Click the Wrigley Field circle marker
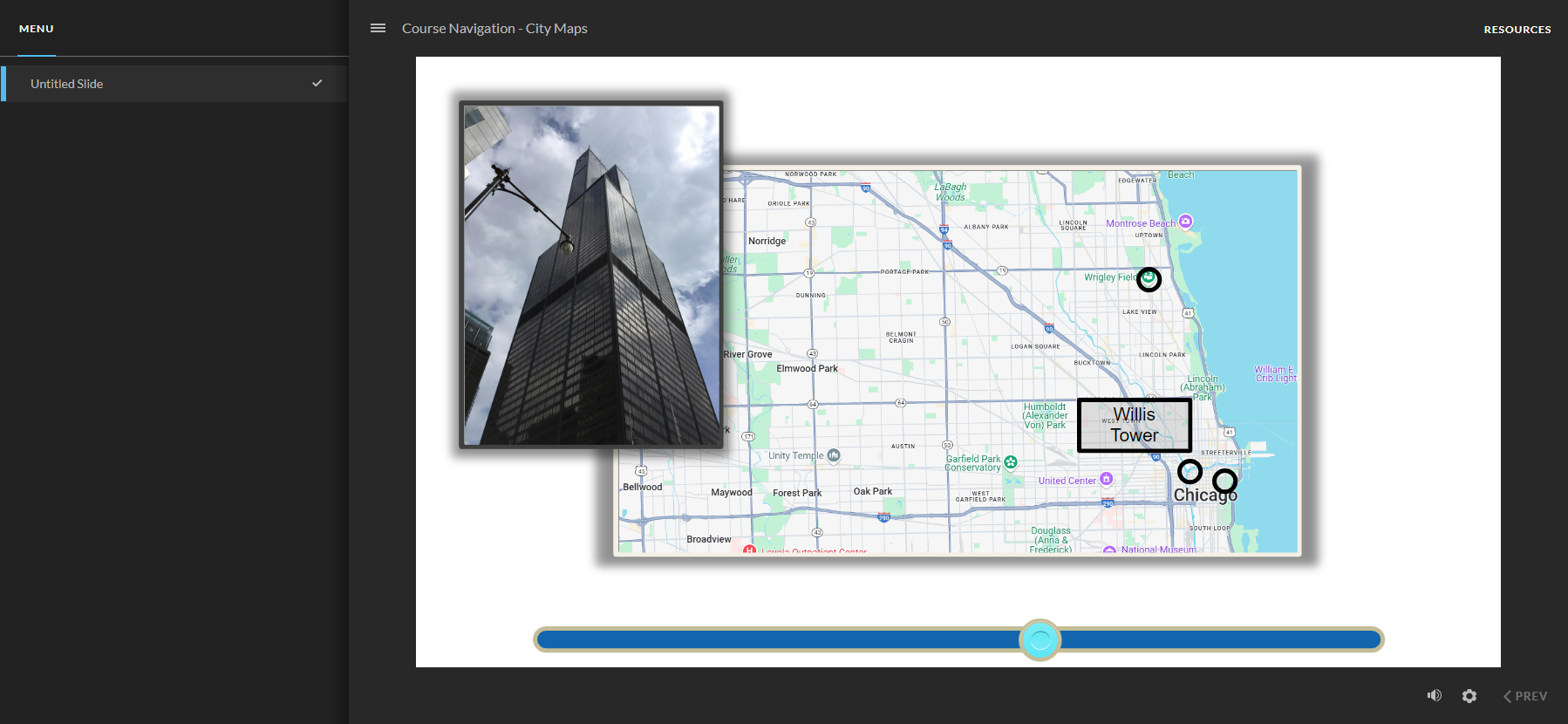Image resolution: width=1568 pixels, height=724 pixels. 1149,279
